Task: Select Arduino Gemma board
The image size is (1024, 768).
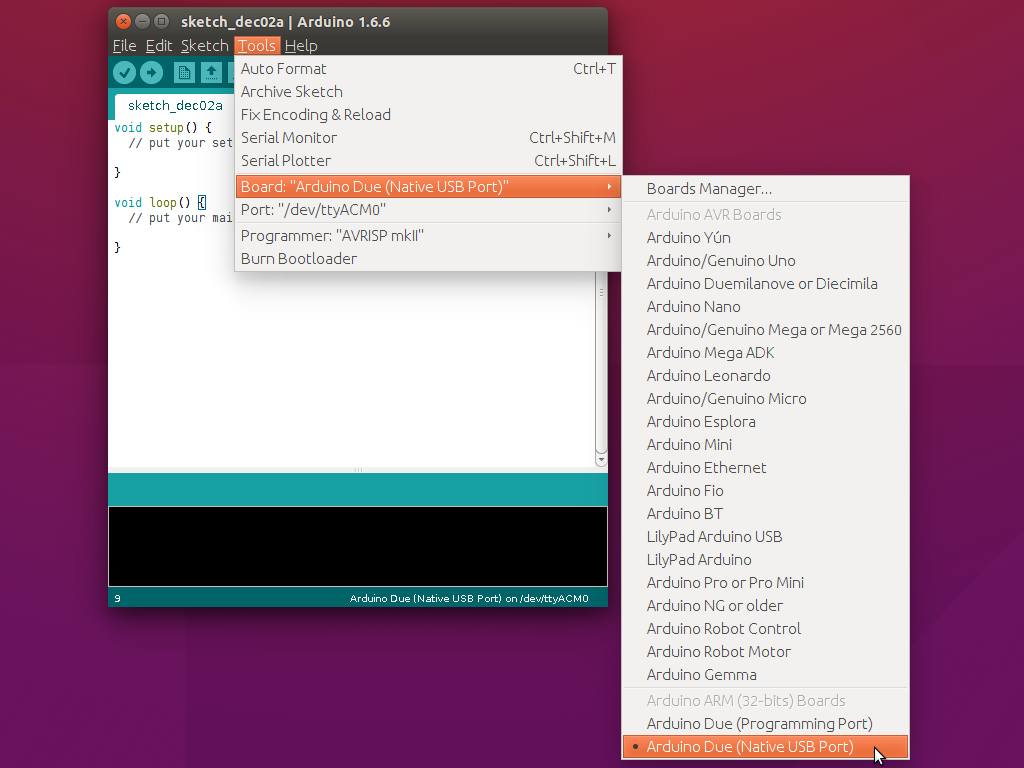Action: pyautogui.click(x=765, y=675)
